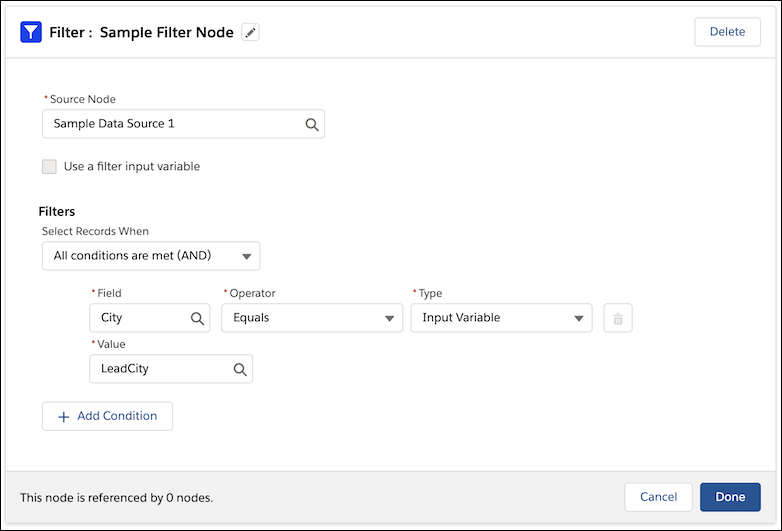Click the Sample Filter Node title text
The width and height of the screenshot is (782, 531).
pos(166,33)
